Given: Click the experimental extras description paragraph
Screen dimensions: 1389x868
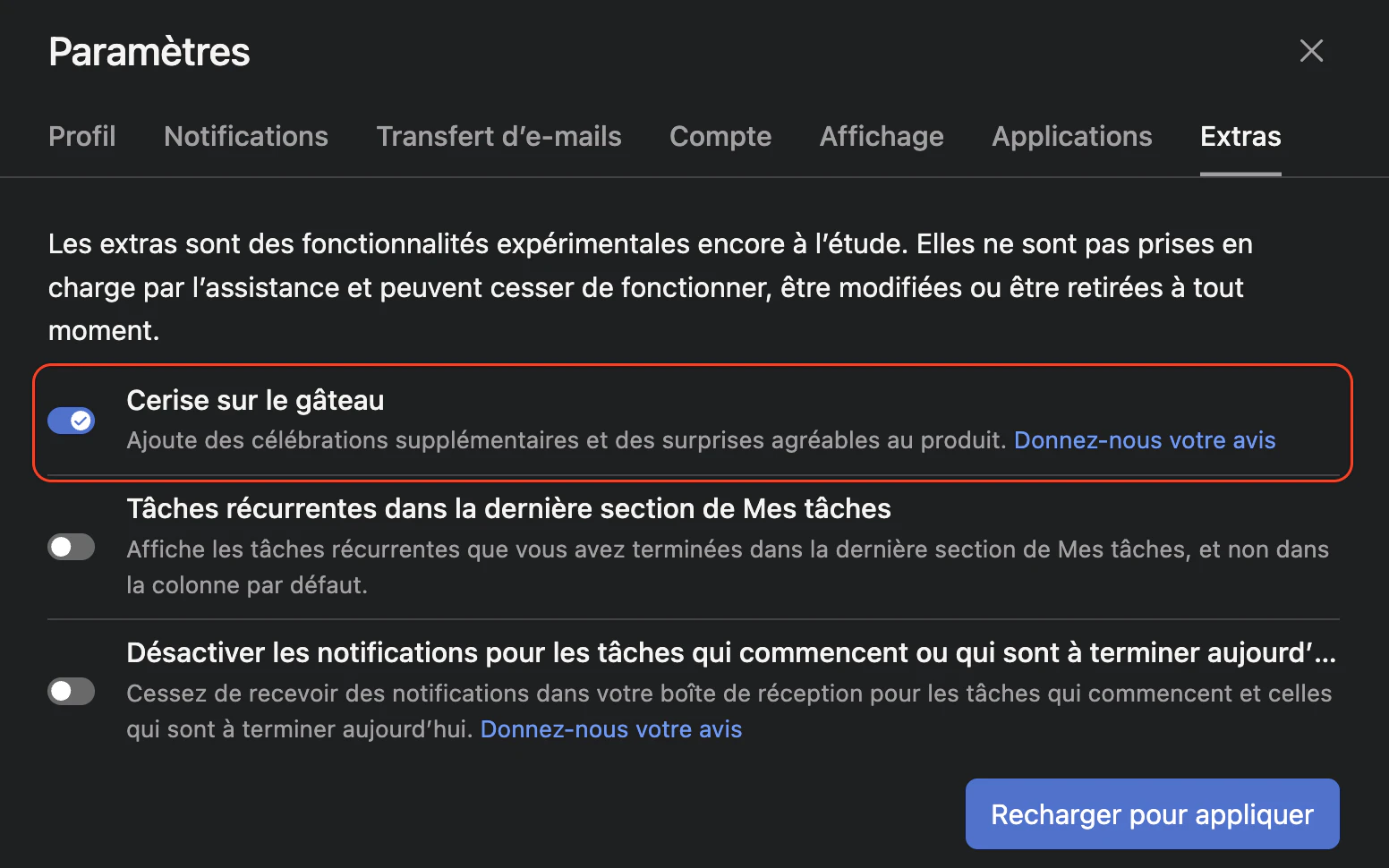Looking at the screenshot, I should pyautogui.click(x=651, y=287).
